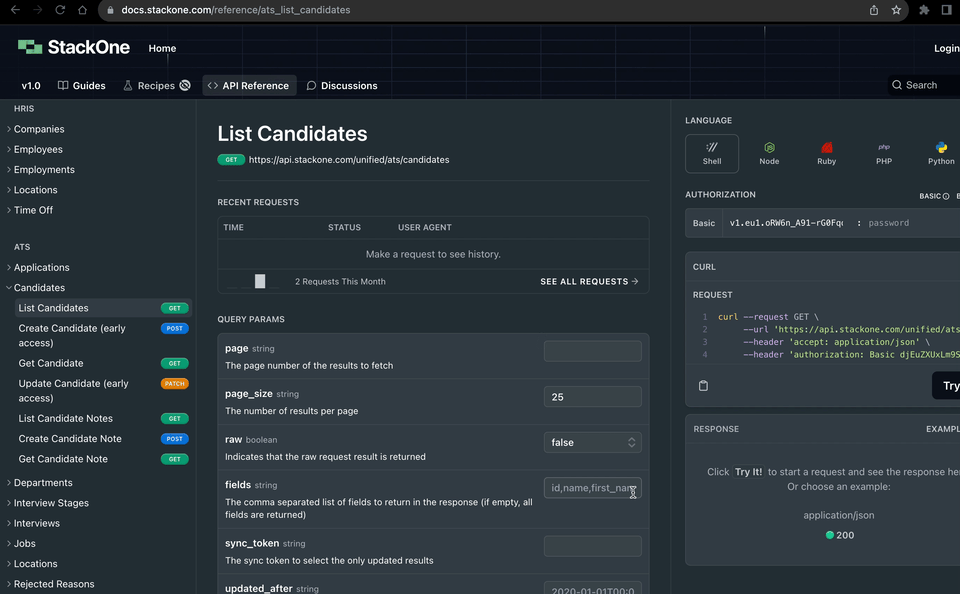Open the Discussions tab
The height and width of the screenshot is (594, 960).
pos(342,85)
